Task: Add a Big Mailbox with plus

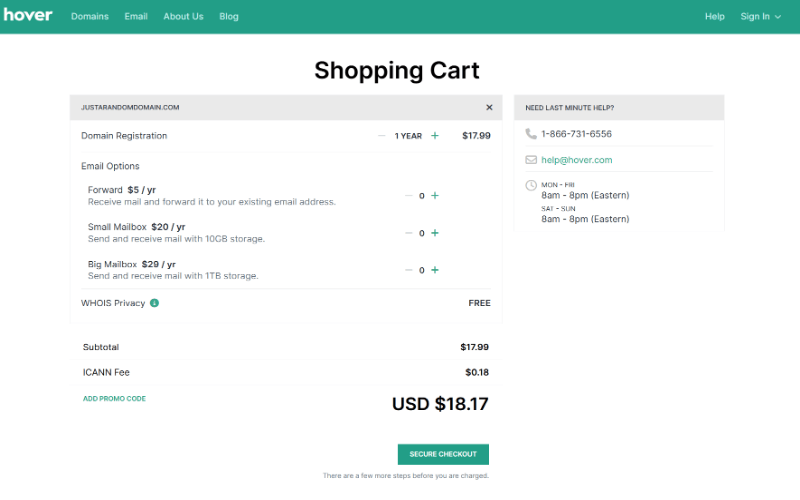Action: pos(435,270)
